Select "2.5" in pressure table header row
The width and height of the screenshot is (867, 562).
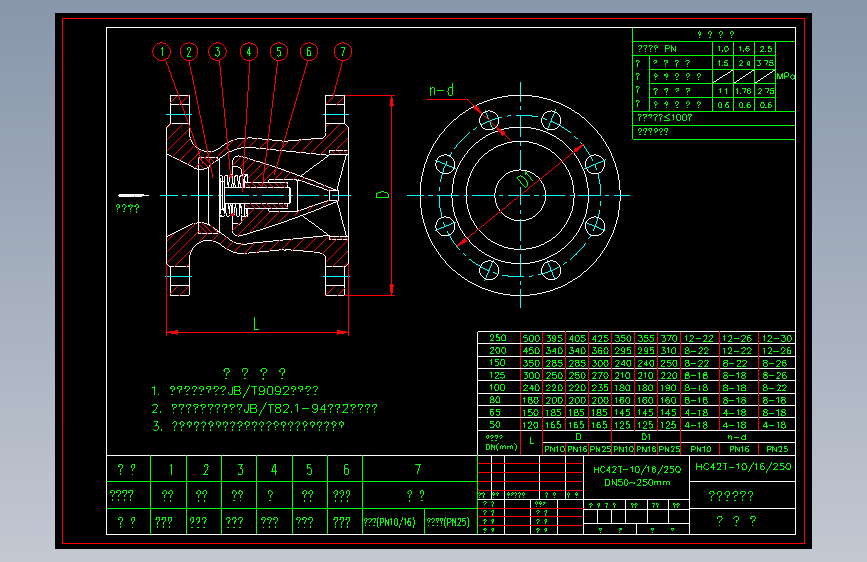[766, 49]
